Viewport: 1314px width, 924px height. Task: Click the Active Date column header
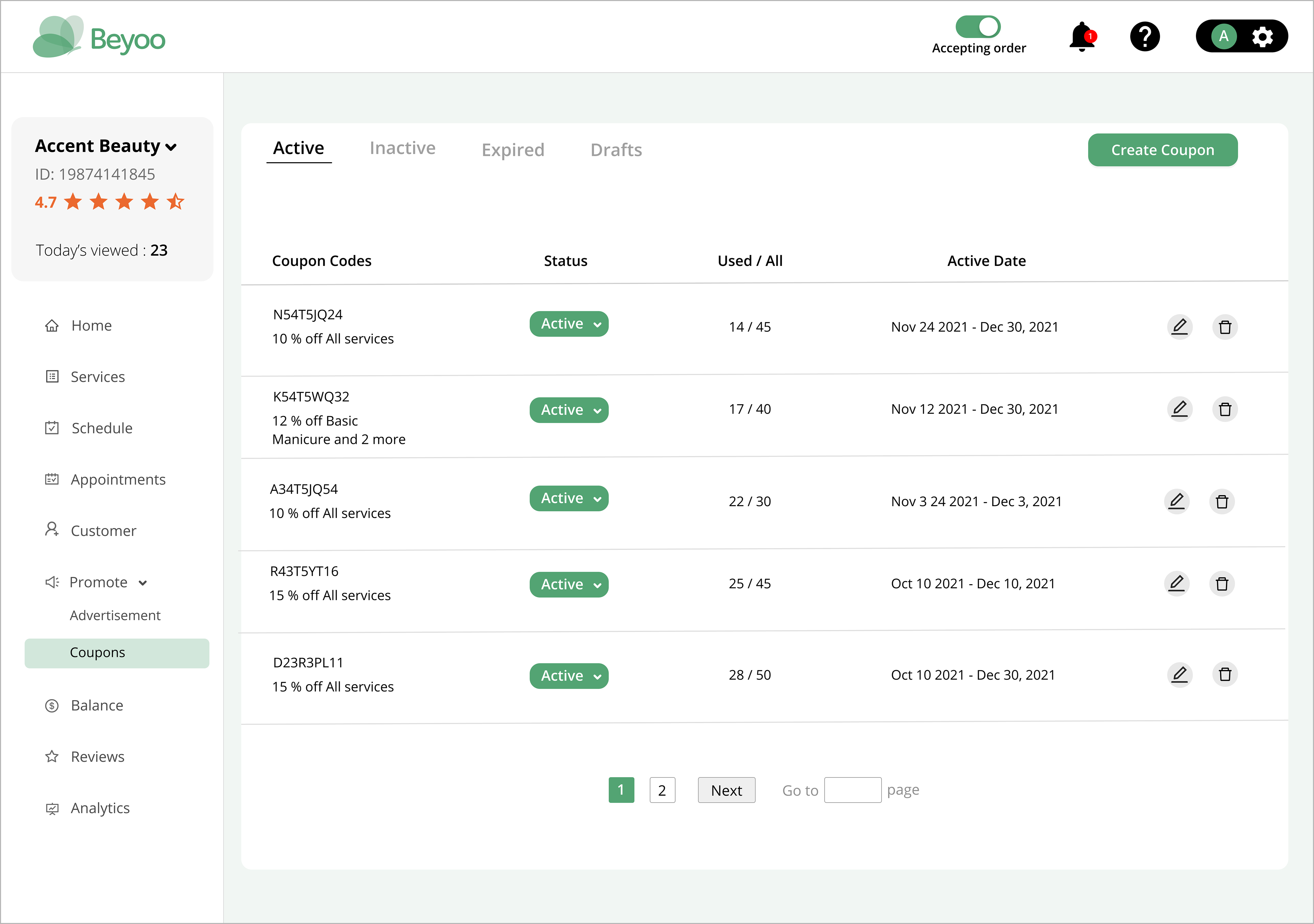point(986,261)
